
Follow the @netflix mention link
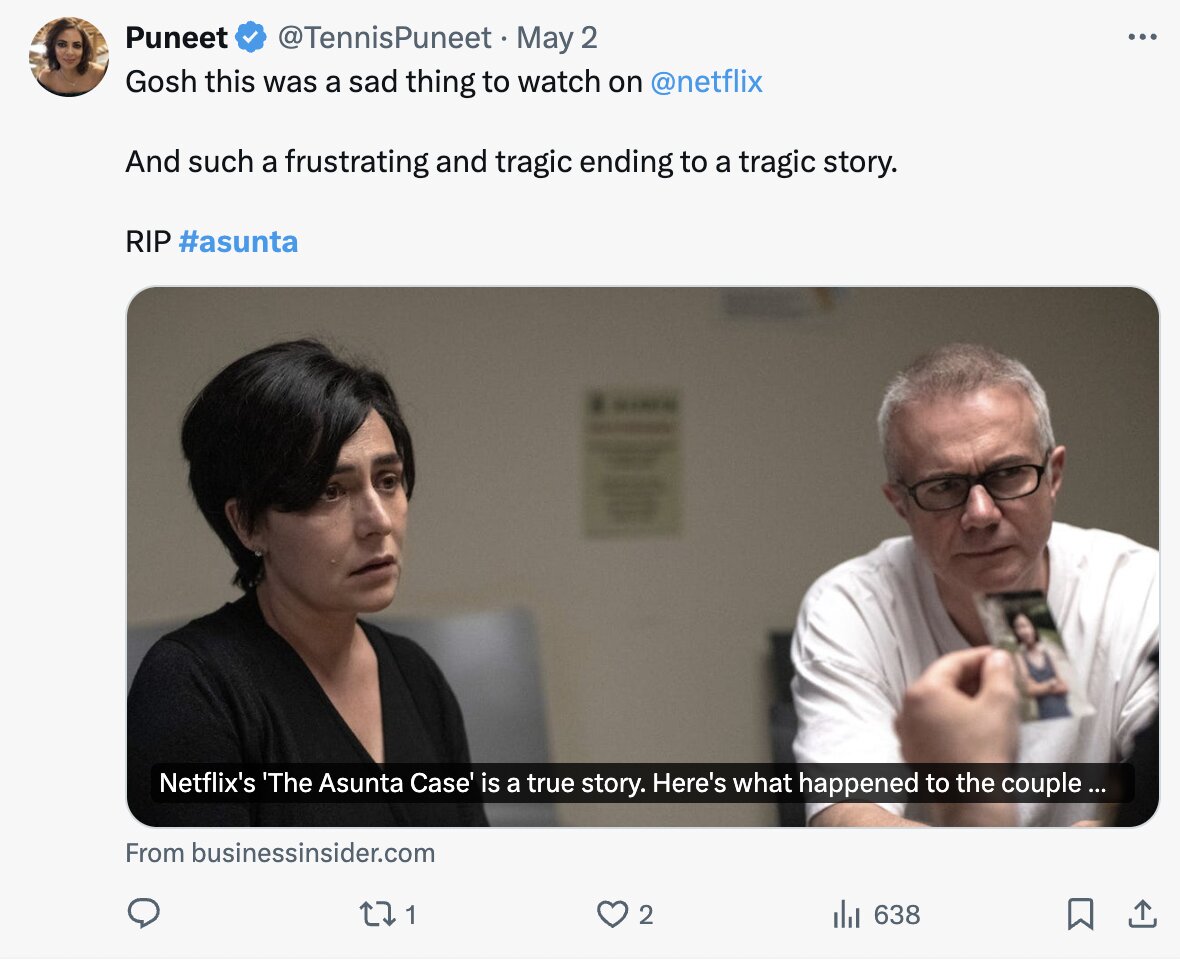(706, 82)
